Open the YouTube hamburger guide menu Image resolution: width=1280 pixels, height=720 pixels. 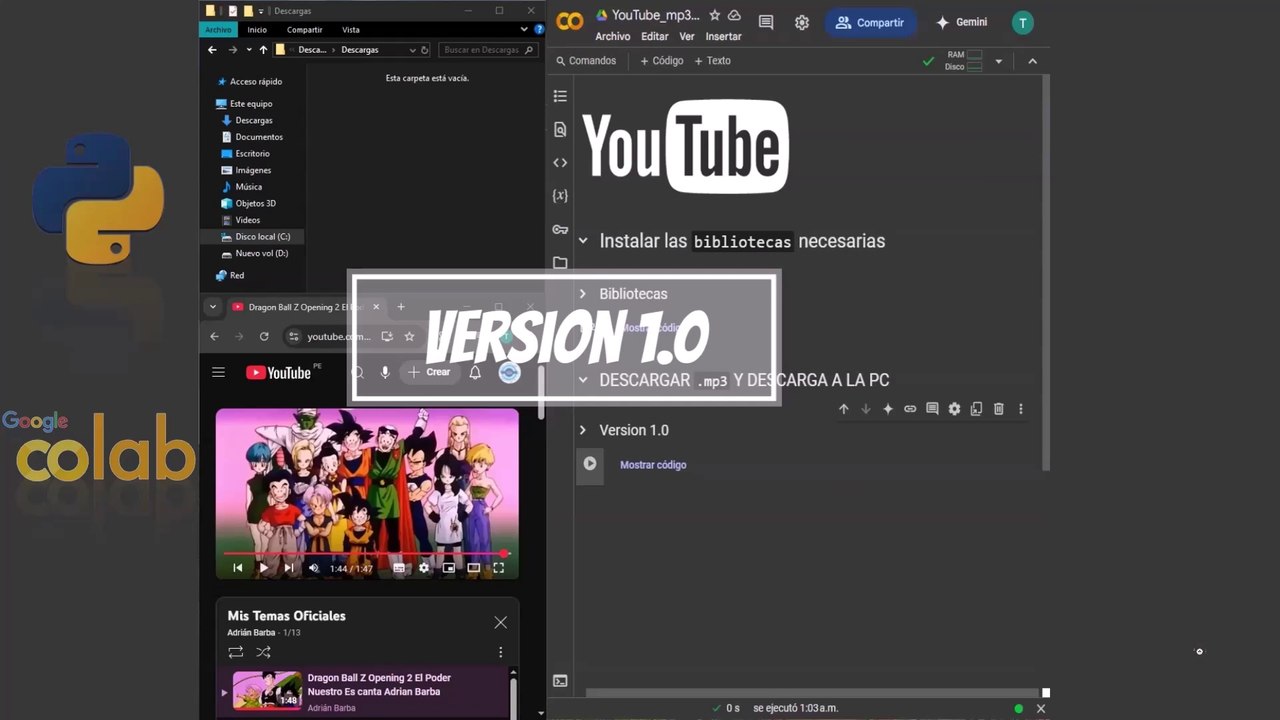tap(219, 372)
